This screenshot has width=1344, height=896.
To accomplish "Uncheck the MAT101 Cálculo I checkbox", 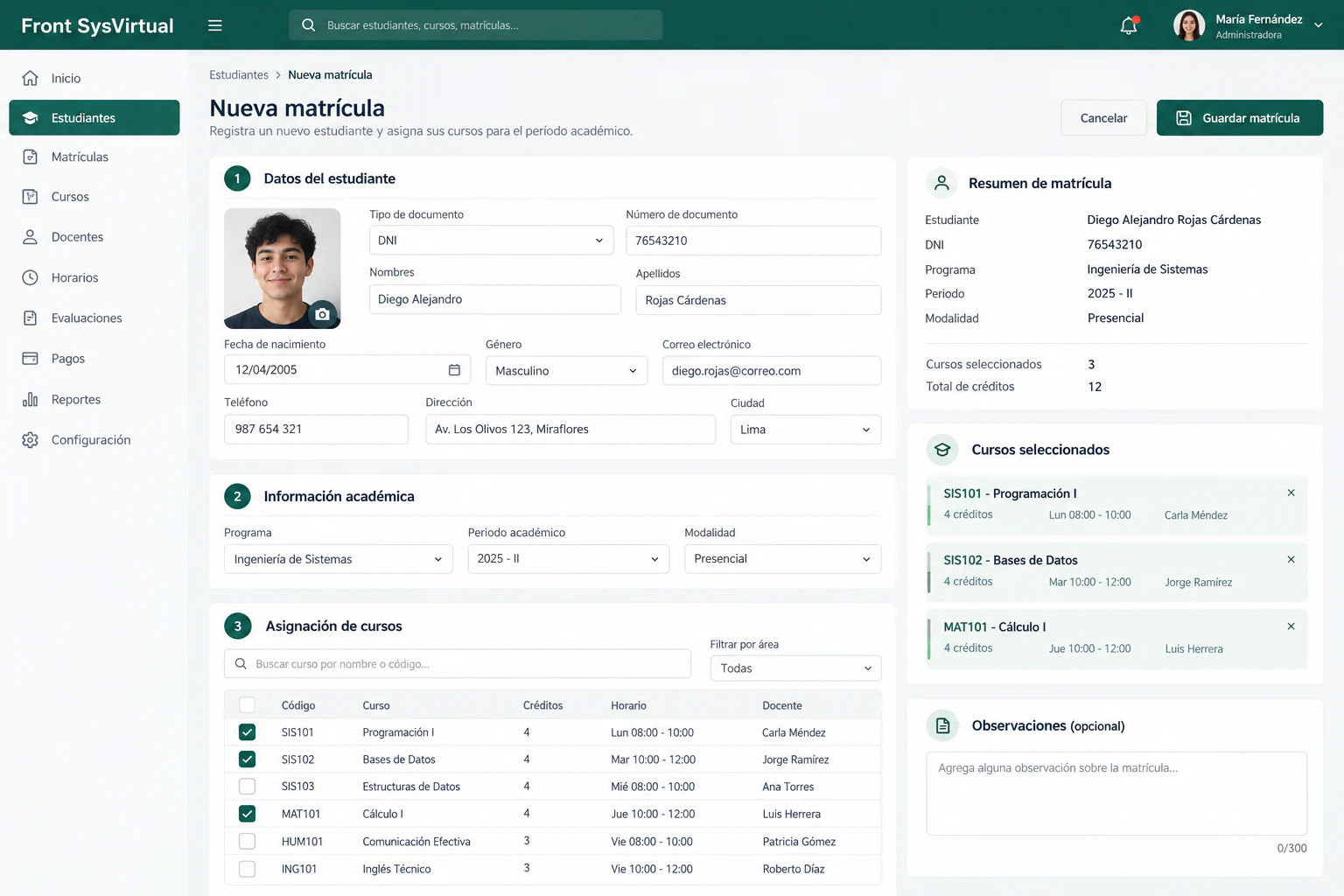I will [x=248, y=814].
